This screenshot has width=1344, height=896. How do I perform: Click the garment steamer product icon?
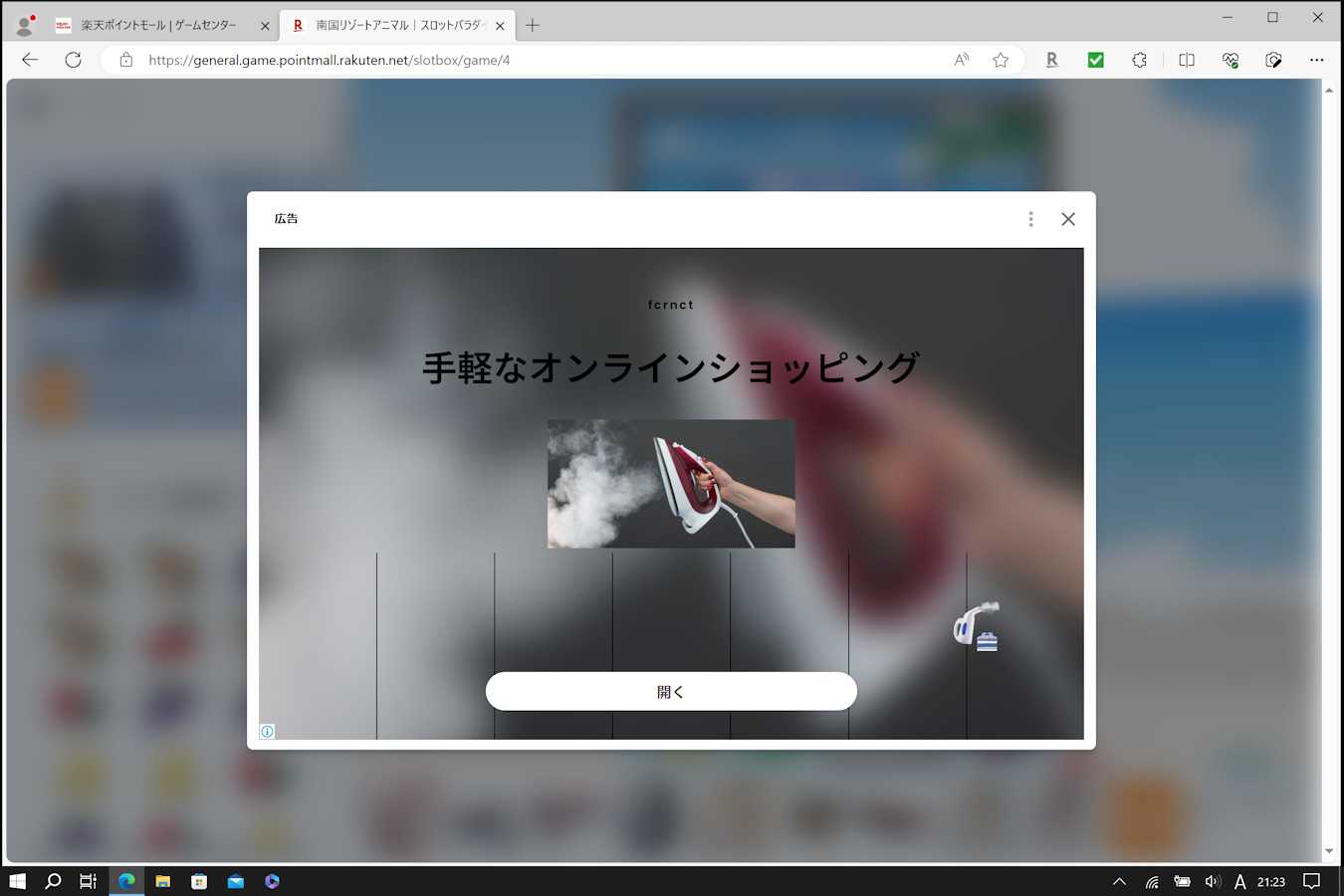pyautogui.click(x=976, y=626)
